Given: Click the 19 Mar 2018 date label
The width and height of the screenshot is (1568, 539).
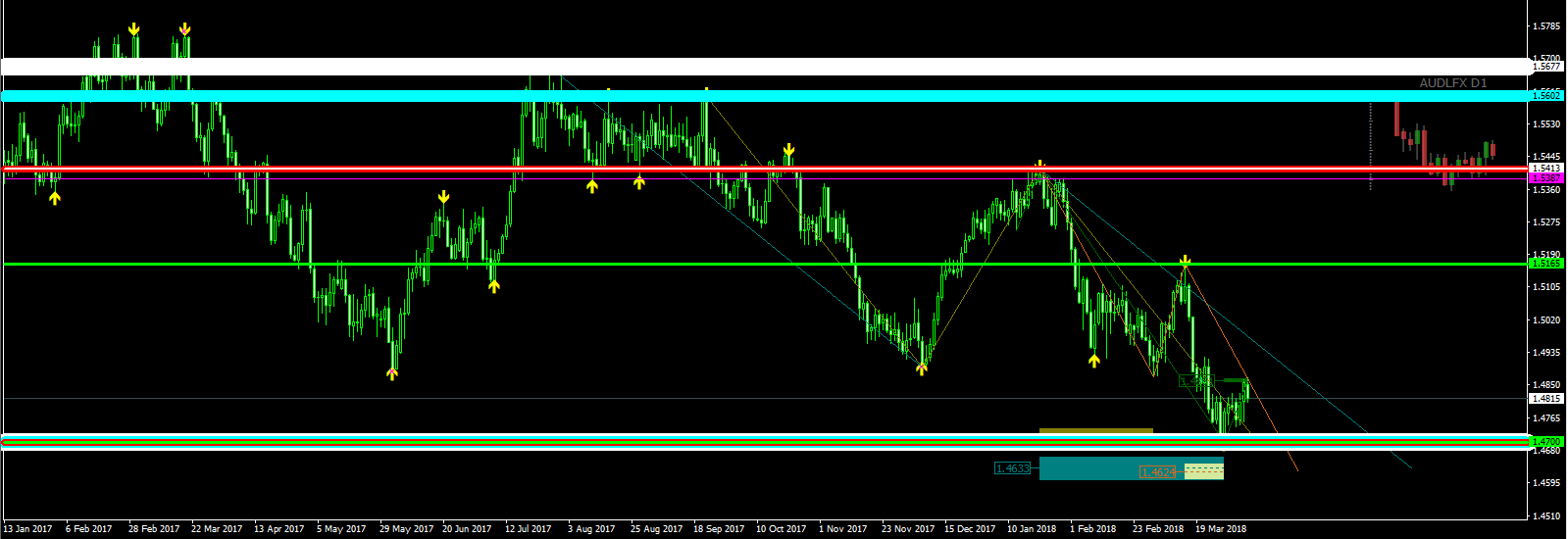Looking at the screenshot, I should (1221, 529).
